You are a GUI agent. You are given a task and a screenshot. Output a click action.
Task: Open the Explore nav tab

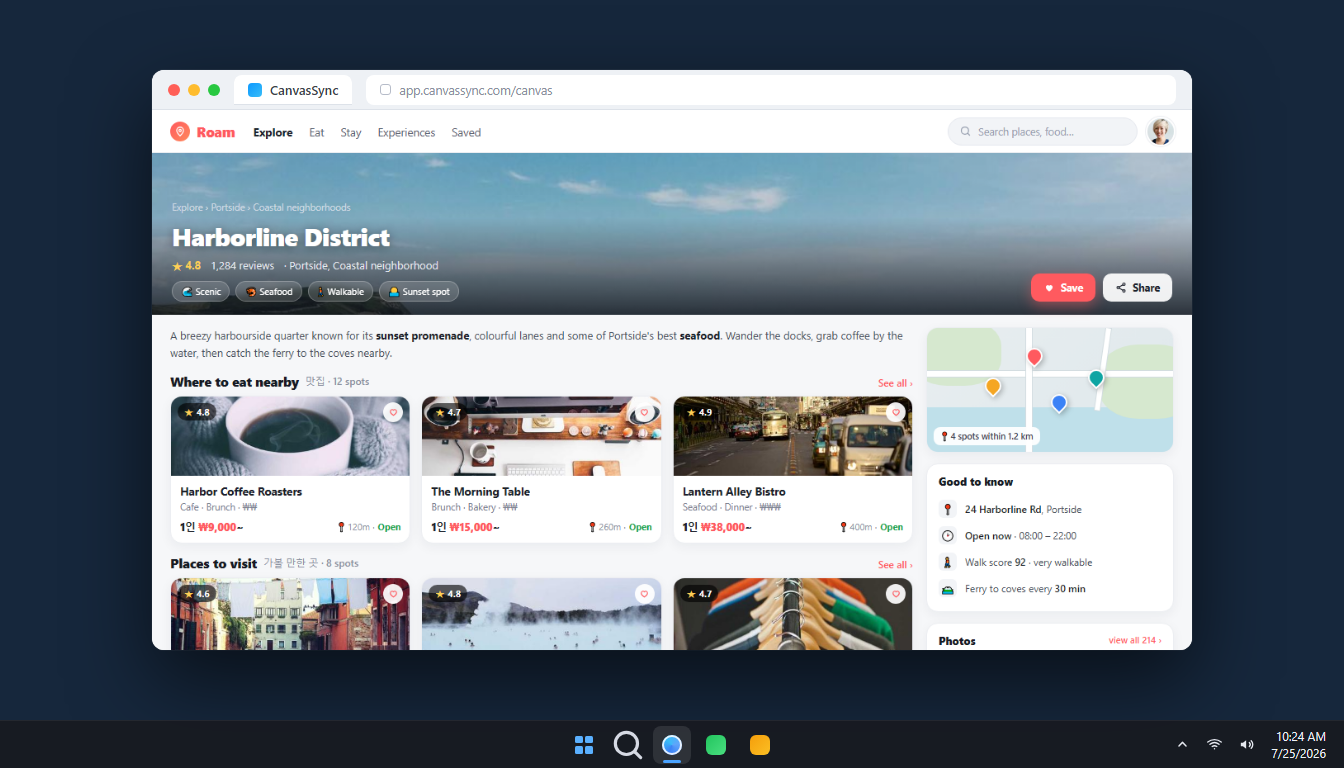click(x=273, y=132)
